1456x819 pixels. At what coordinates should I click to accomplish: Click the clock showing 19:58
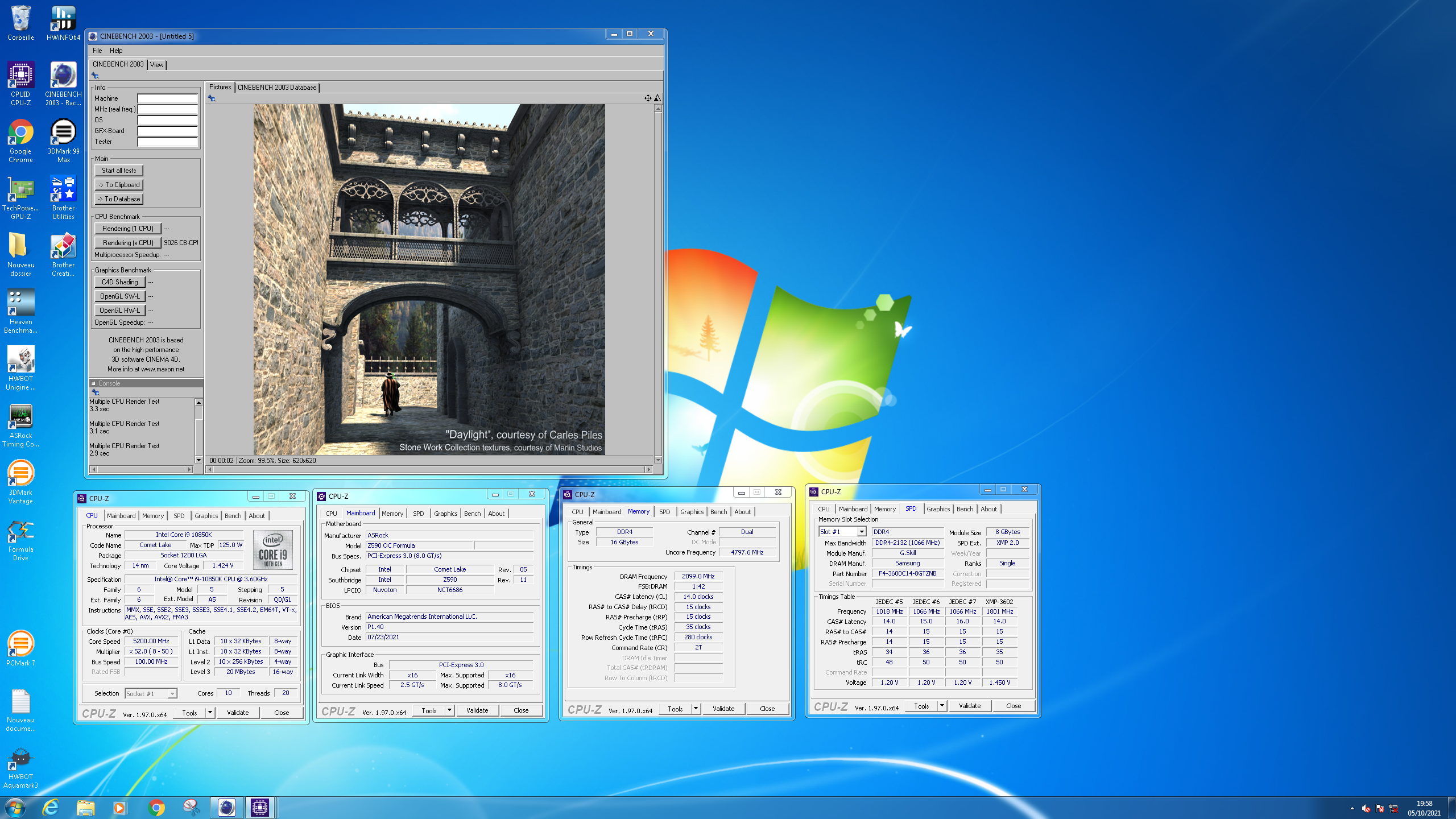pyautogui.click(x=1424, y=804)
